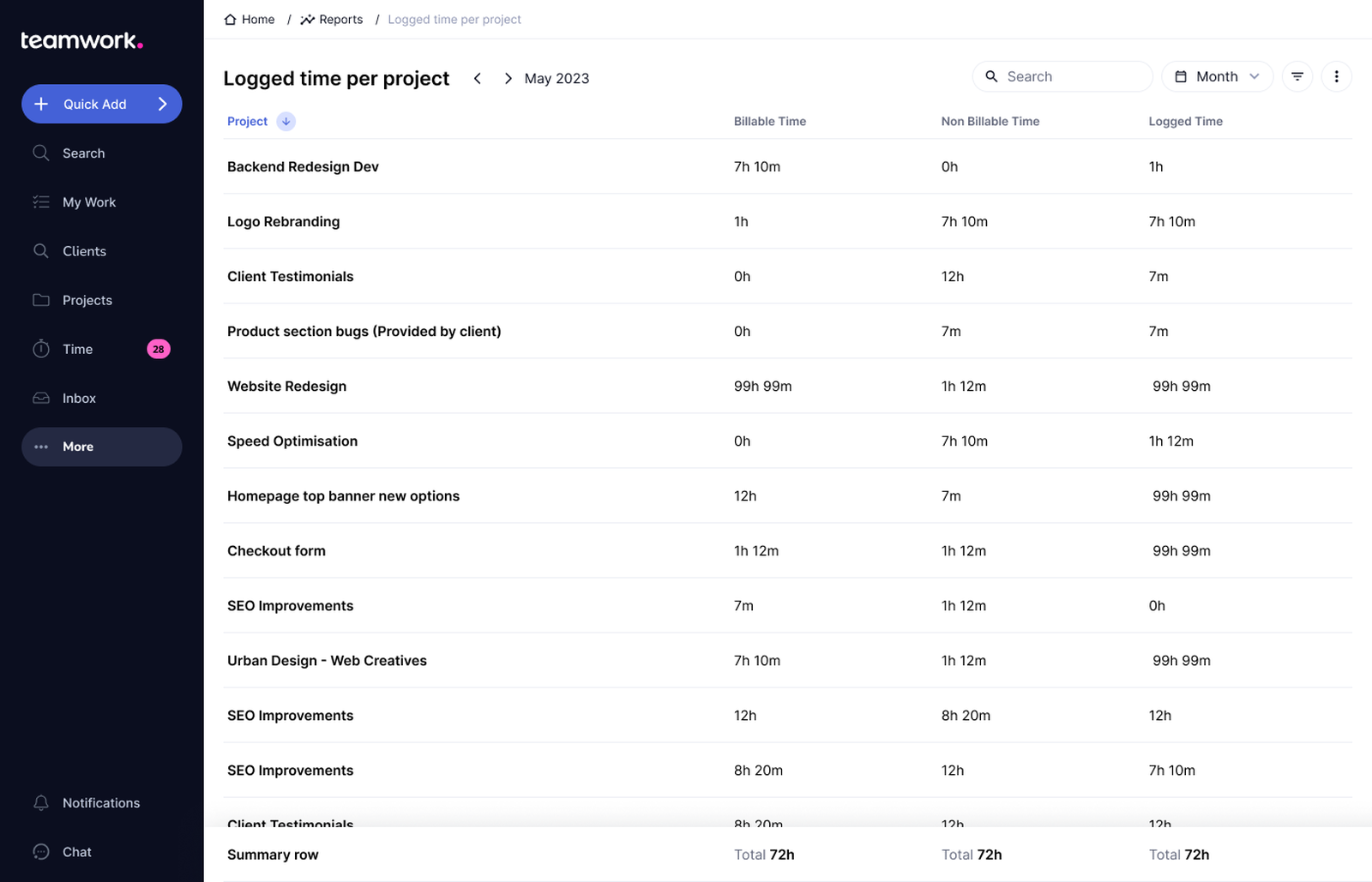
Task: Click Speed Optimisation logged time 1h 12m
Action: pyautogui.click(x=1171, y=441)
